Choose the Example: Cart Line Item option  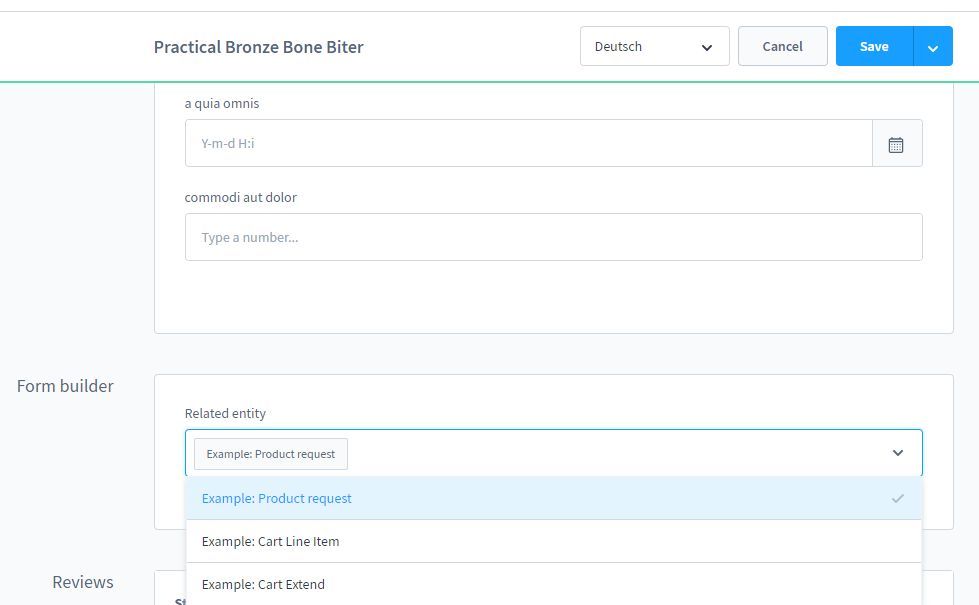coord(270,541)
